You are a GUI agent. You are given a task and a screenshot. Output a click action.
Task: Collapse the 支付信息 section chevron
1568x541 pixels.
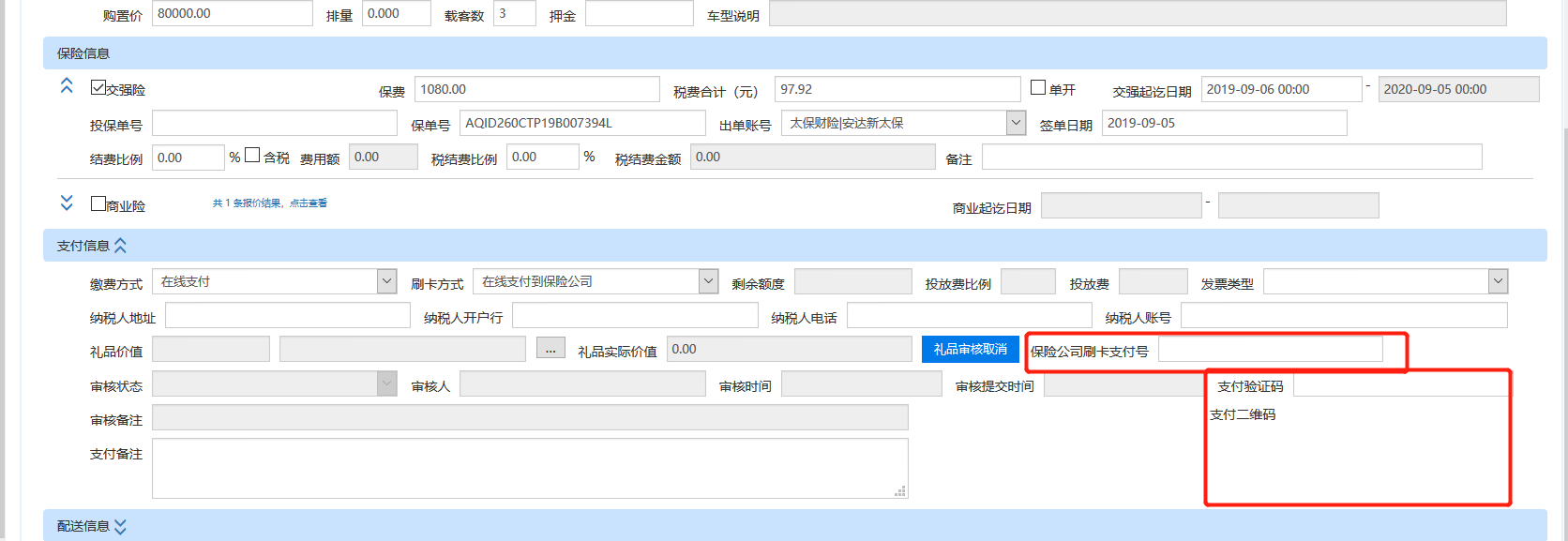(120, 246)
